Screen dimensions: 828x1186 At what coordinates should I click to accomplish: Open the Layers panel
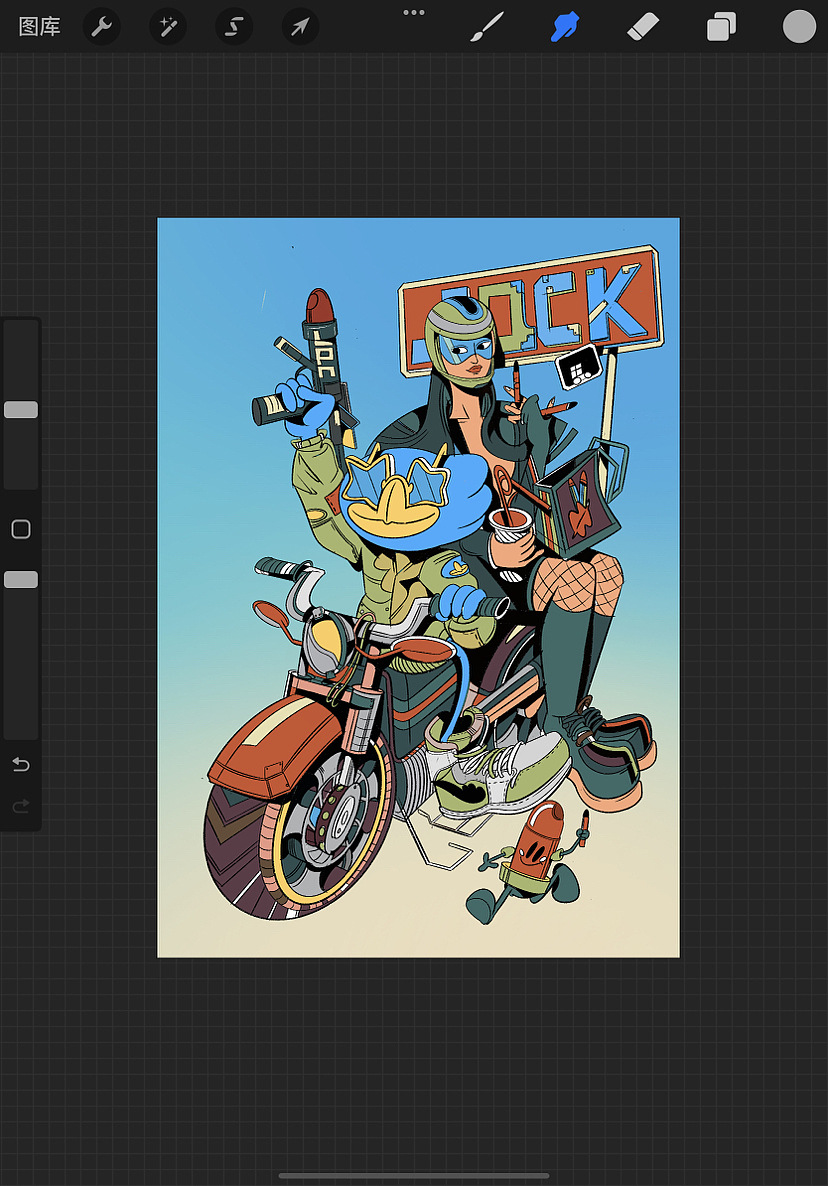pos(721,27)
